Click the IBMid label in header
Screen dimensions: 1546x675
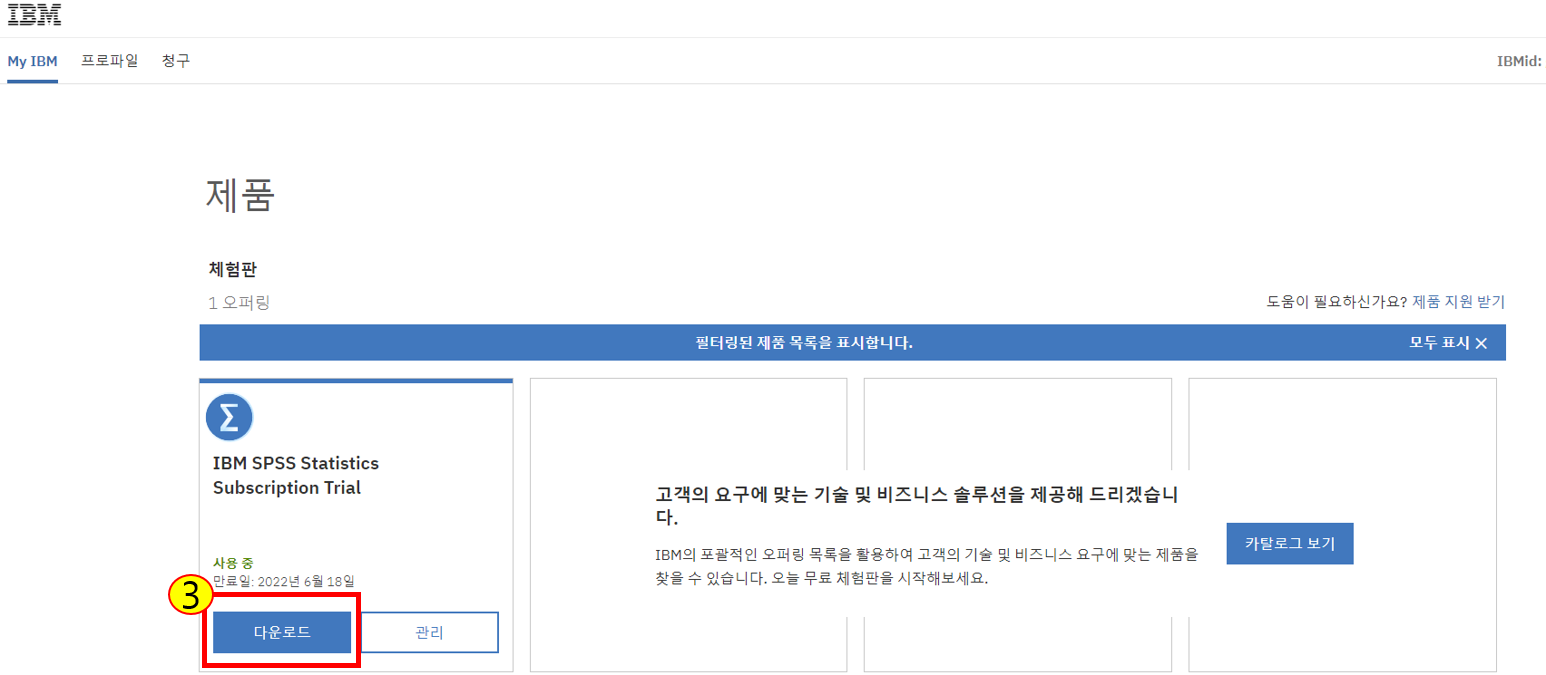(1519, 61)
